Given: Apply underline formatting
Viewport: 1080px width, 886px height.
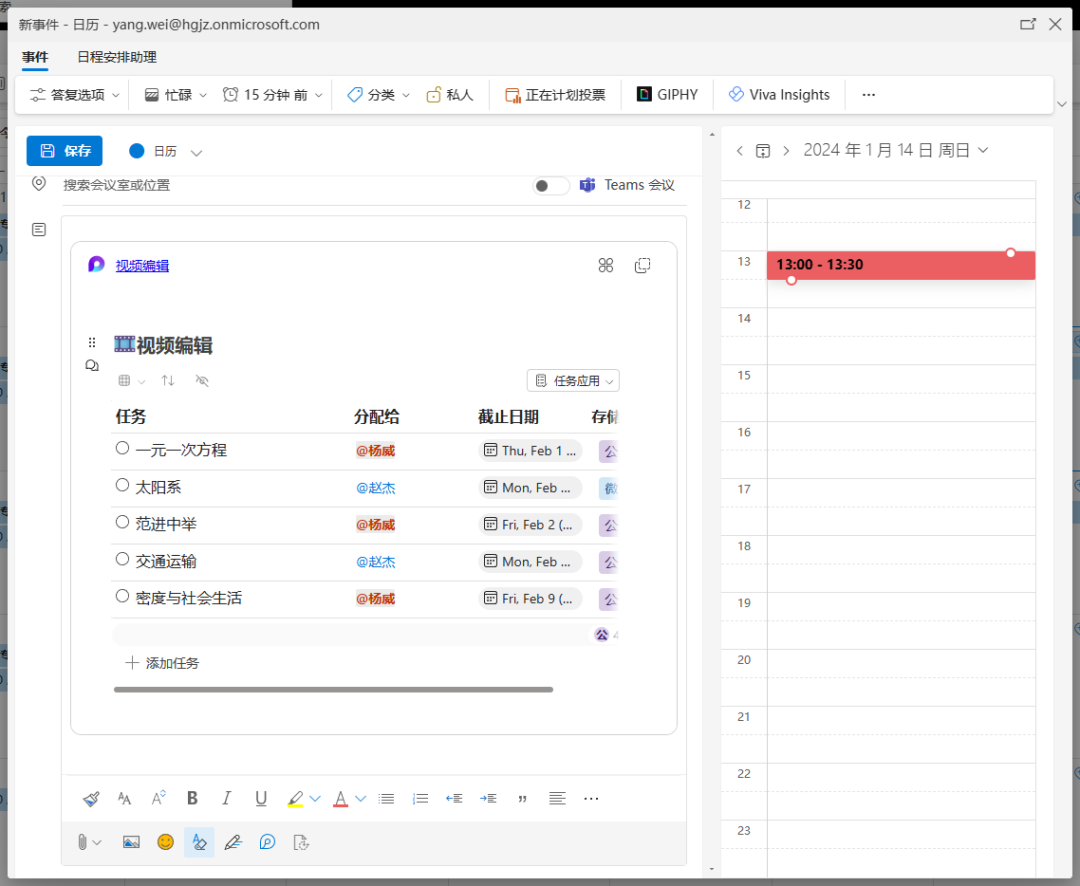Looking at the screenshot, I should pos(260,798).
